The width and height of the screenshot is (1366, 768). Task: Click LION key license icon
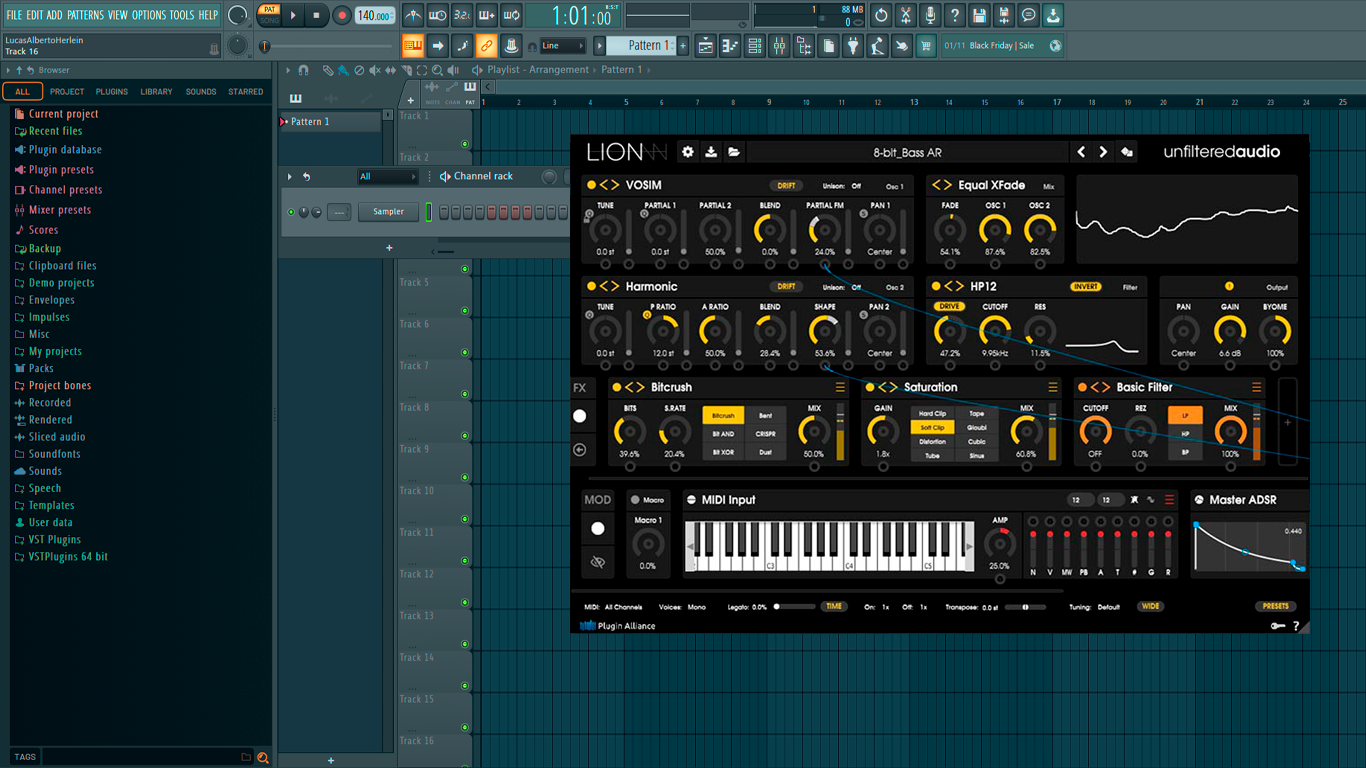(x=1277, y=626)
